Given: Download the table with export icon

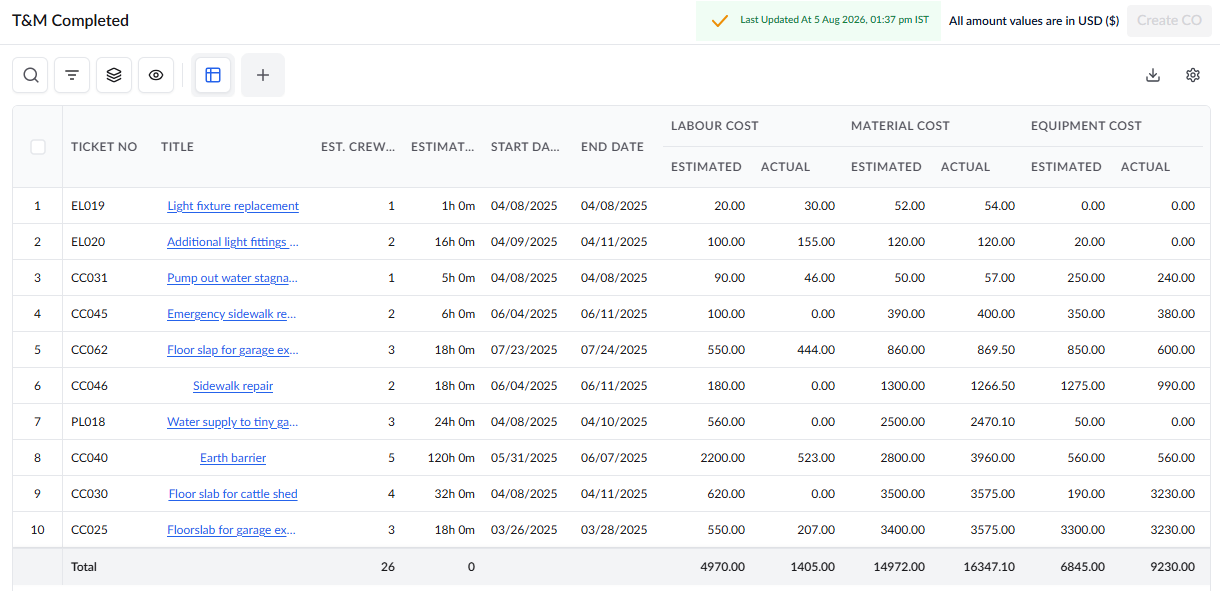Looking at the screenshot, I should tap(1153, 75).
